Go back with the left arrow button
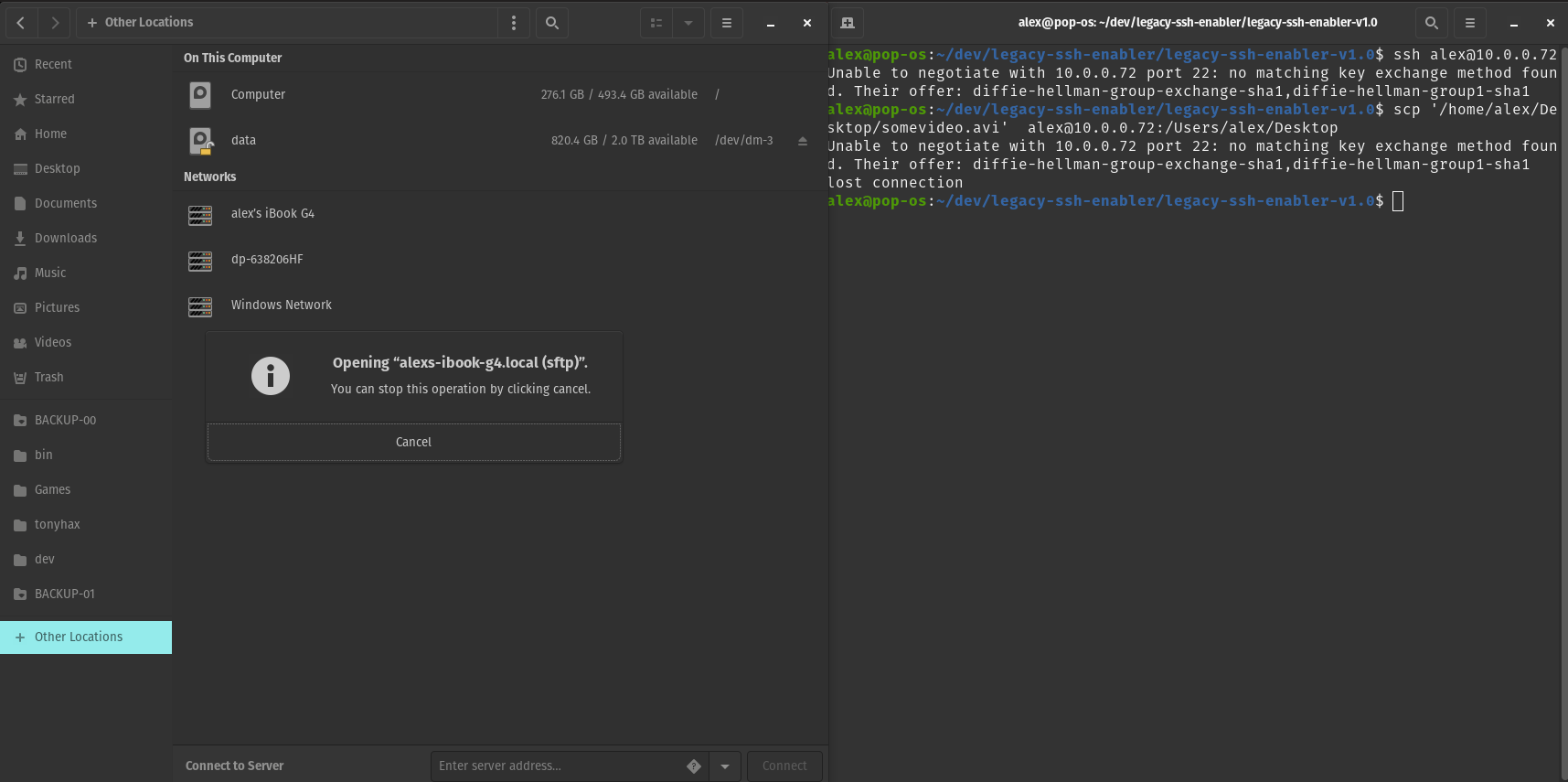1568x782 pixels. pyautogui.click(x=21, y=23)
